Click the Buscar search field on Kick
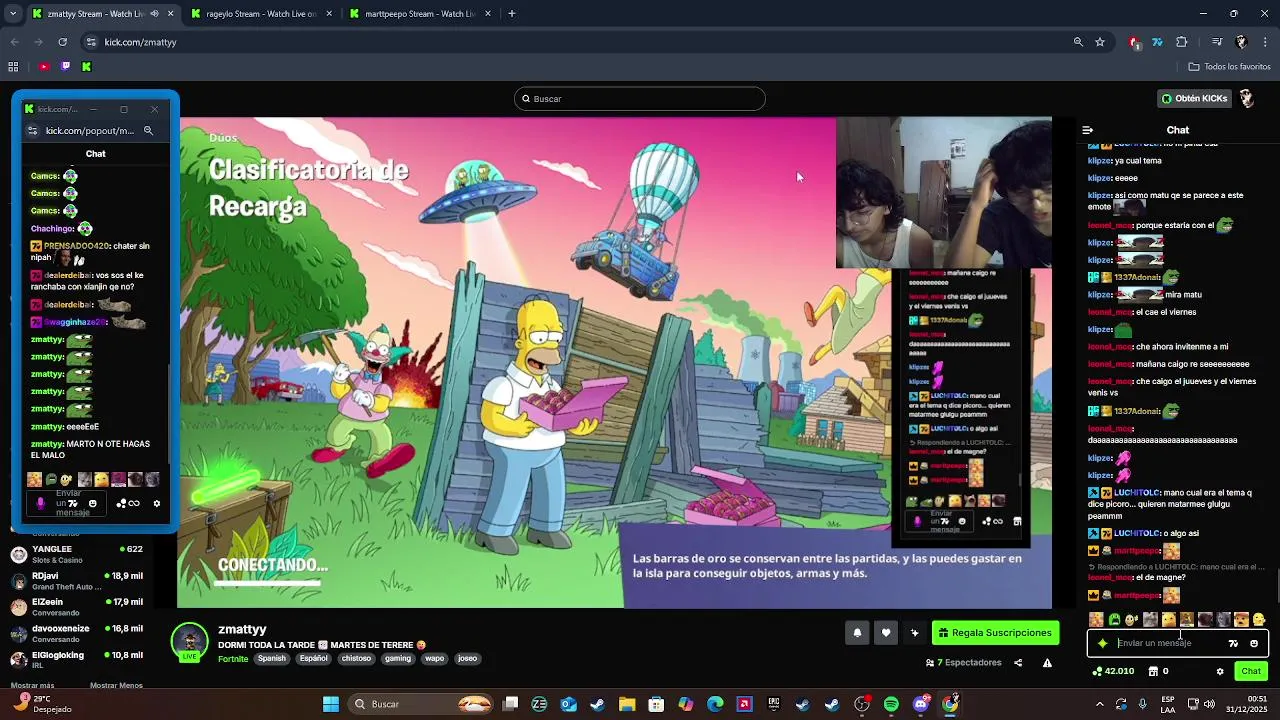1280x720 pixels. coord(640,98)
